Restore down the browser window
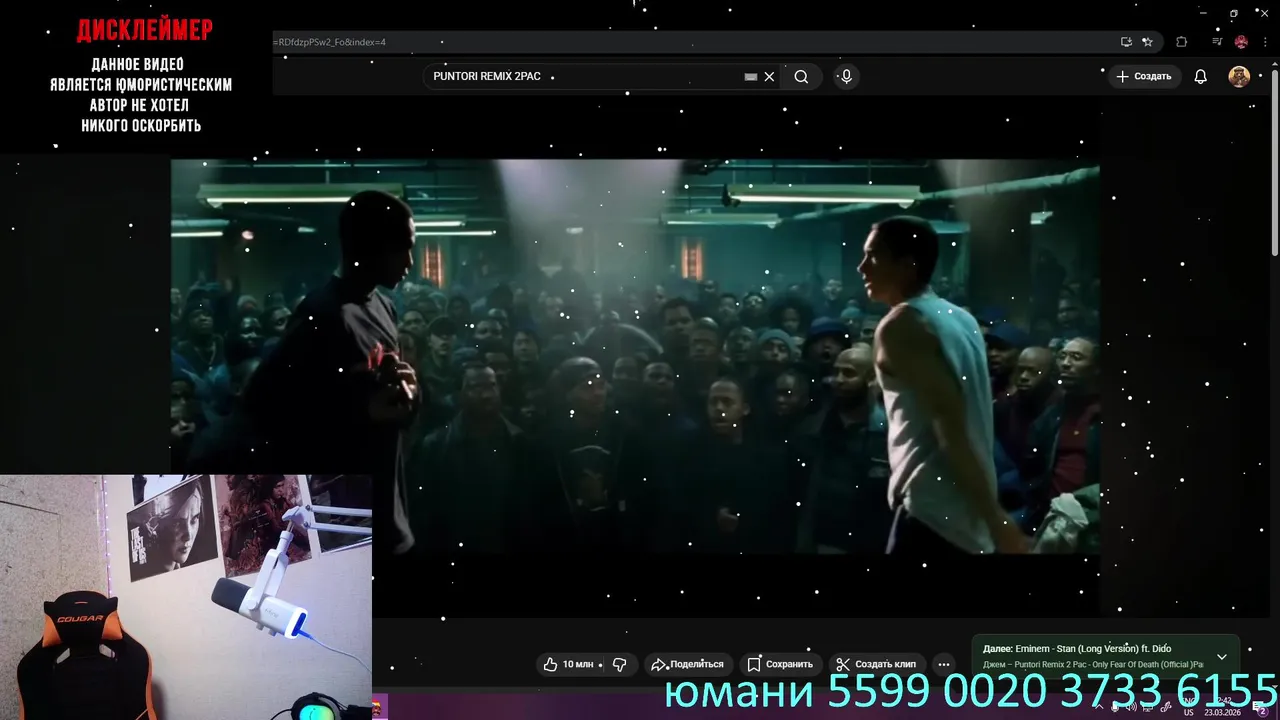Screen dimensions: 1280x720 (1234, 13)
